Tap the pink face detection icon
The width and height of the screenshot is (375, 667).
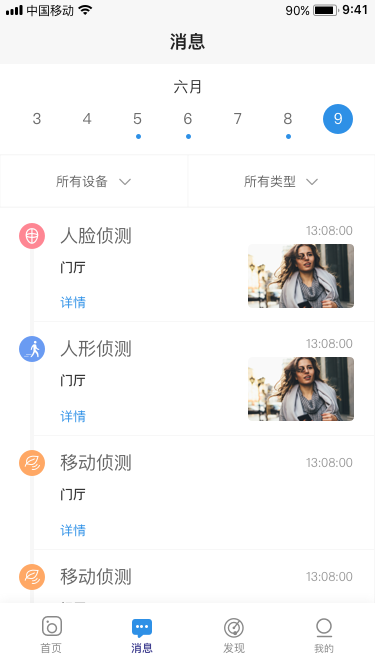pyautogui.click(x=32, y=236)
